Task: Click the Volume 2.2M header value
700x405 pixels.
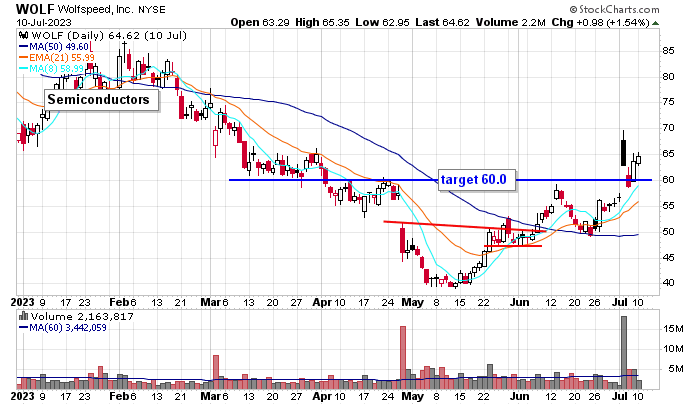Action: [511, 22]
